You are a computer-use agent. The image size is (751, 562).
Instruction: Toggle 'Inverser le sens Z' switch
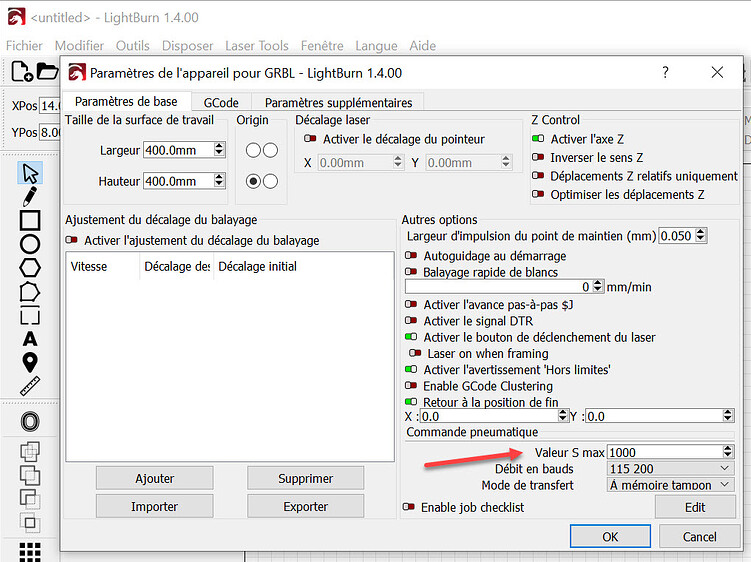(x=538, y=158)
